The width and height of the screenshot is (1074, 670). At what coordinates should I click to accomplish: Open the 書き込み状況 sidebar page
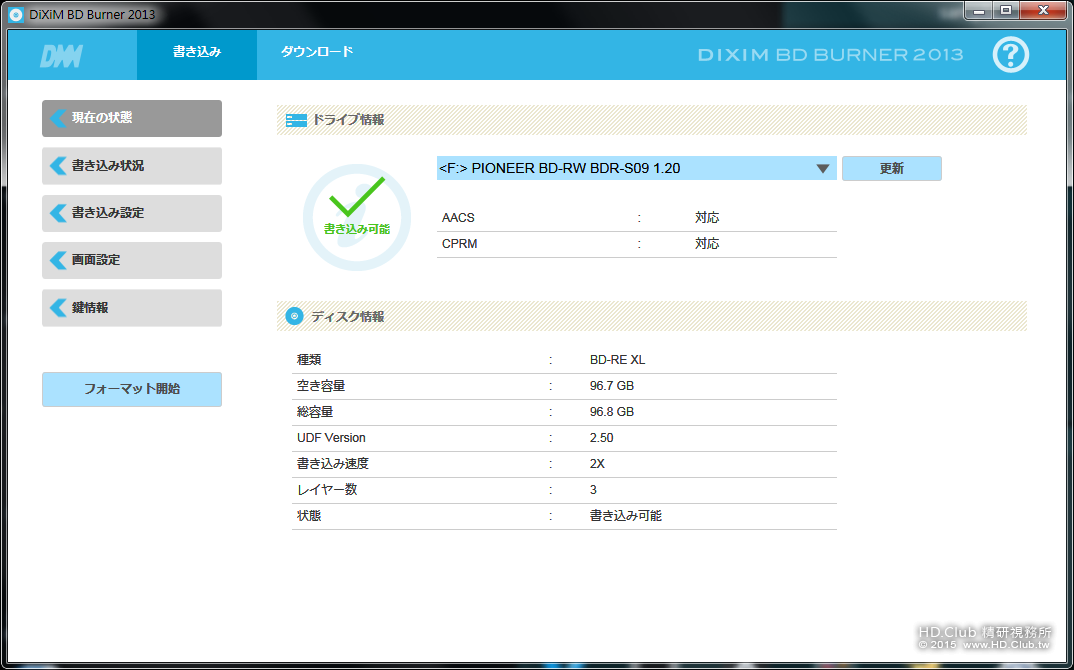(132, 166)
